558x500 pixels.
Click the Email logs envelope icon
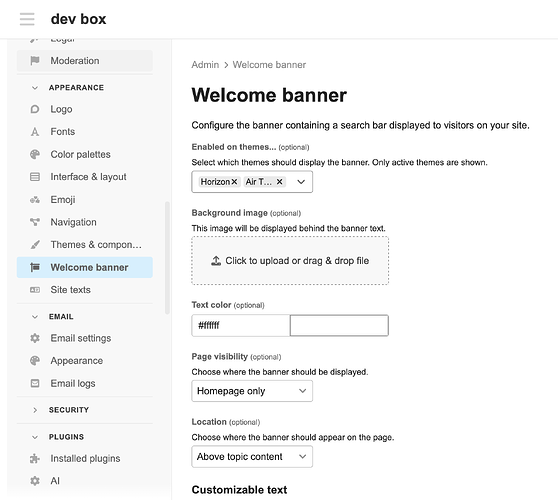point(35,383)
